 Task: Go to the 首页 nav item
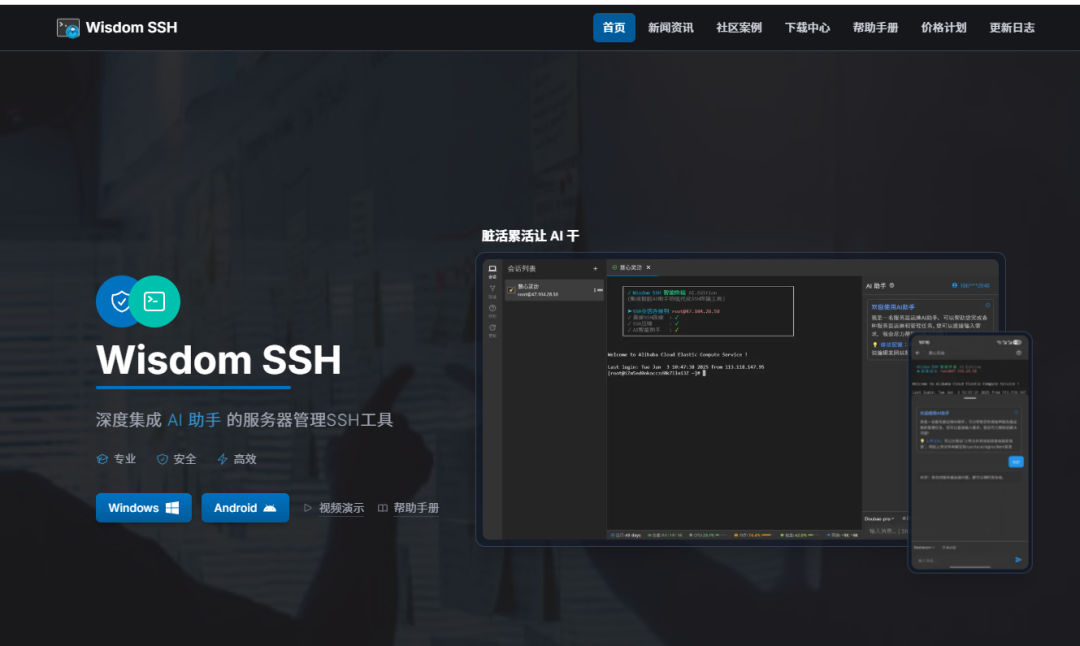tap(614, 28)
